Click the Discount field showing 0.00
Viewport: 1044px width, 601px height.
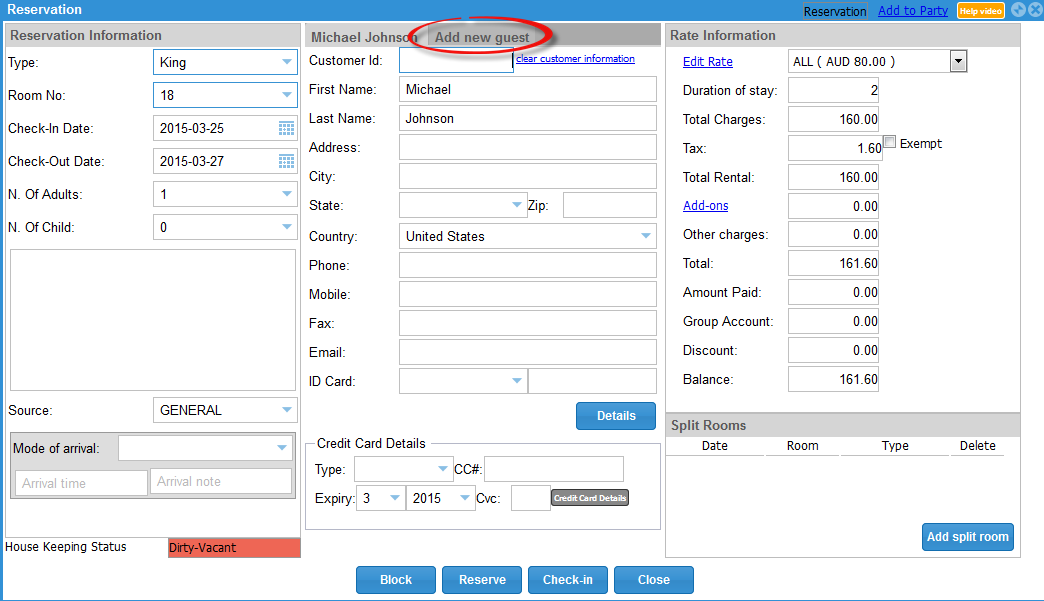[x=833, y=350]
